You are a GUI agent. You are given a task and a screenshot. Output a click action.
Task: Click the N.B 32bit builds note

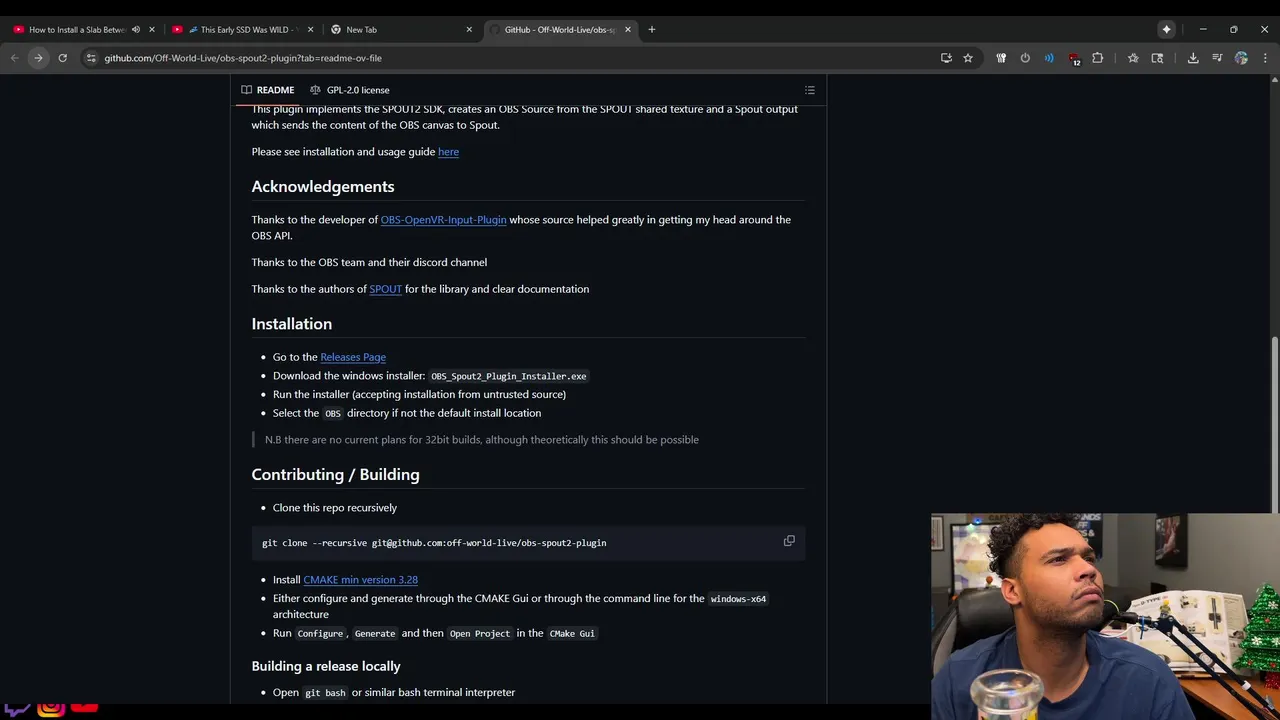coord(482,440)
